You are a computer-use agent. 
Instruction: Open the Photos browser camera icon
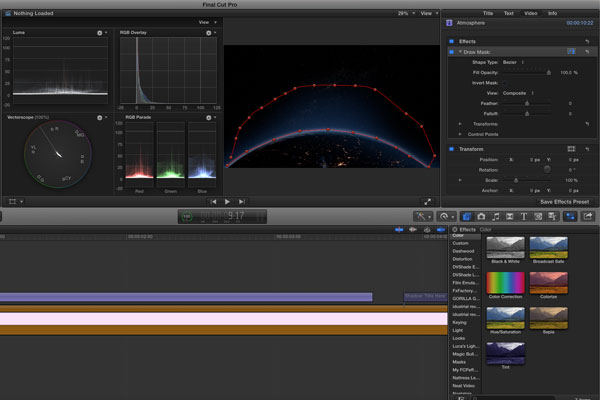(x=481, y=216)
